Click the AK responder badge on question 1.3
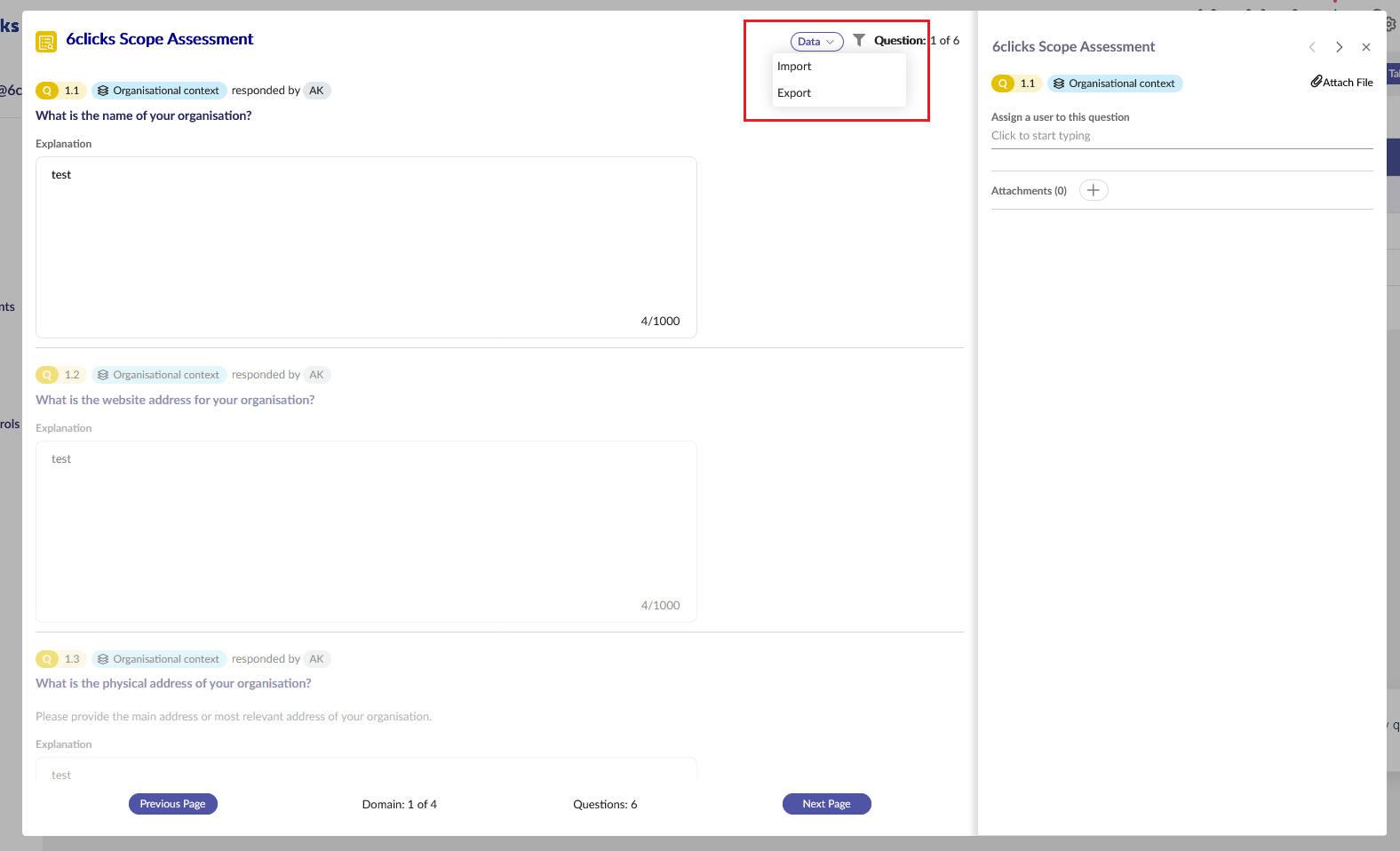 coord(316,659)
